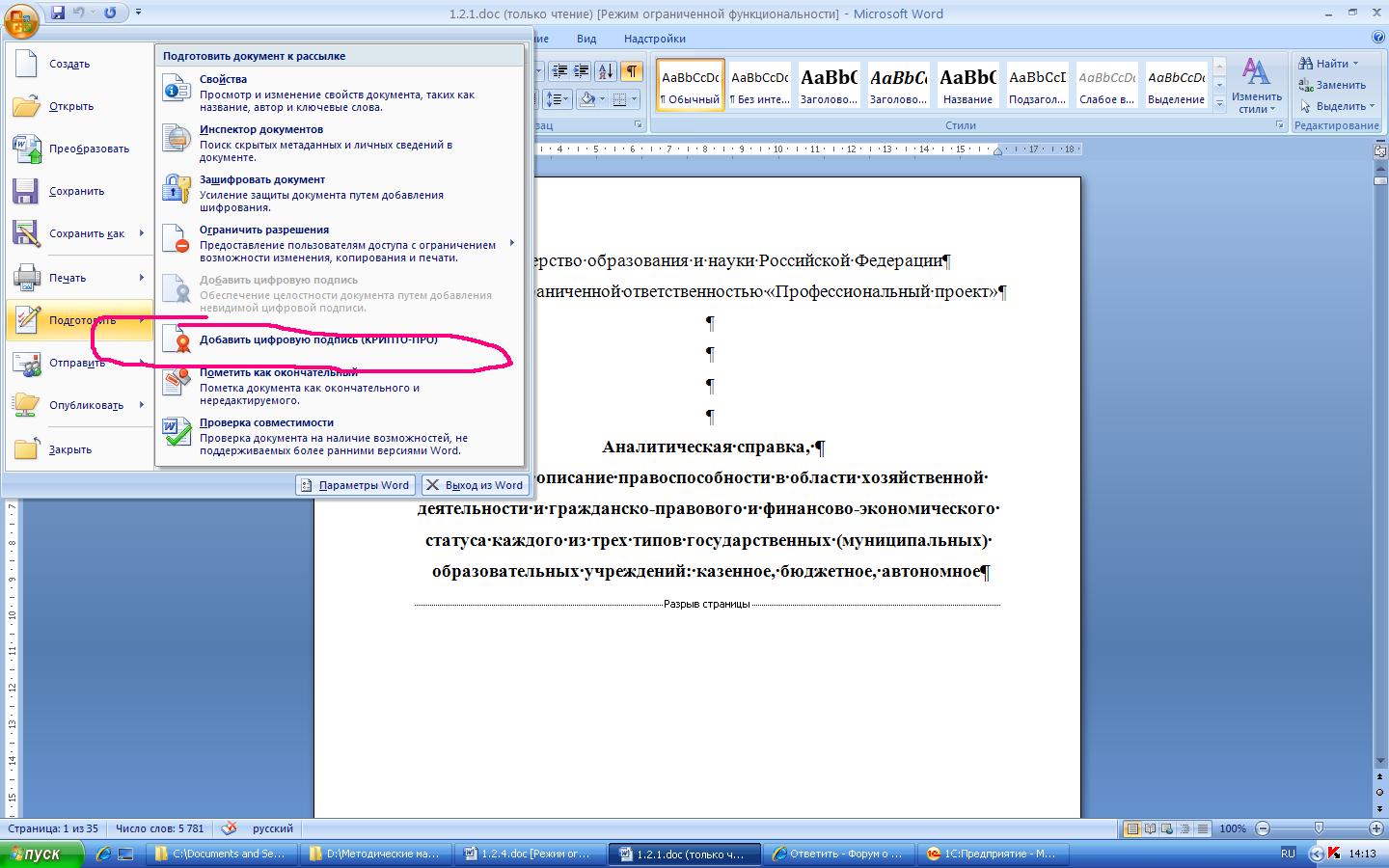This screenshot has width=1389, height=868.
Task: Click the Sort (А-Я) icon in ribbon
Action: [x=606, y=71]
